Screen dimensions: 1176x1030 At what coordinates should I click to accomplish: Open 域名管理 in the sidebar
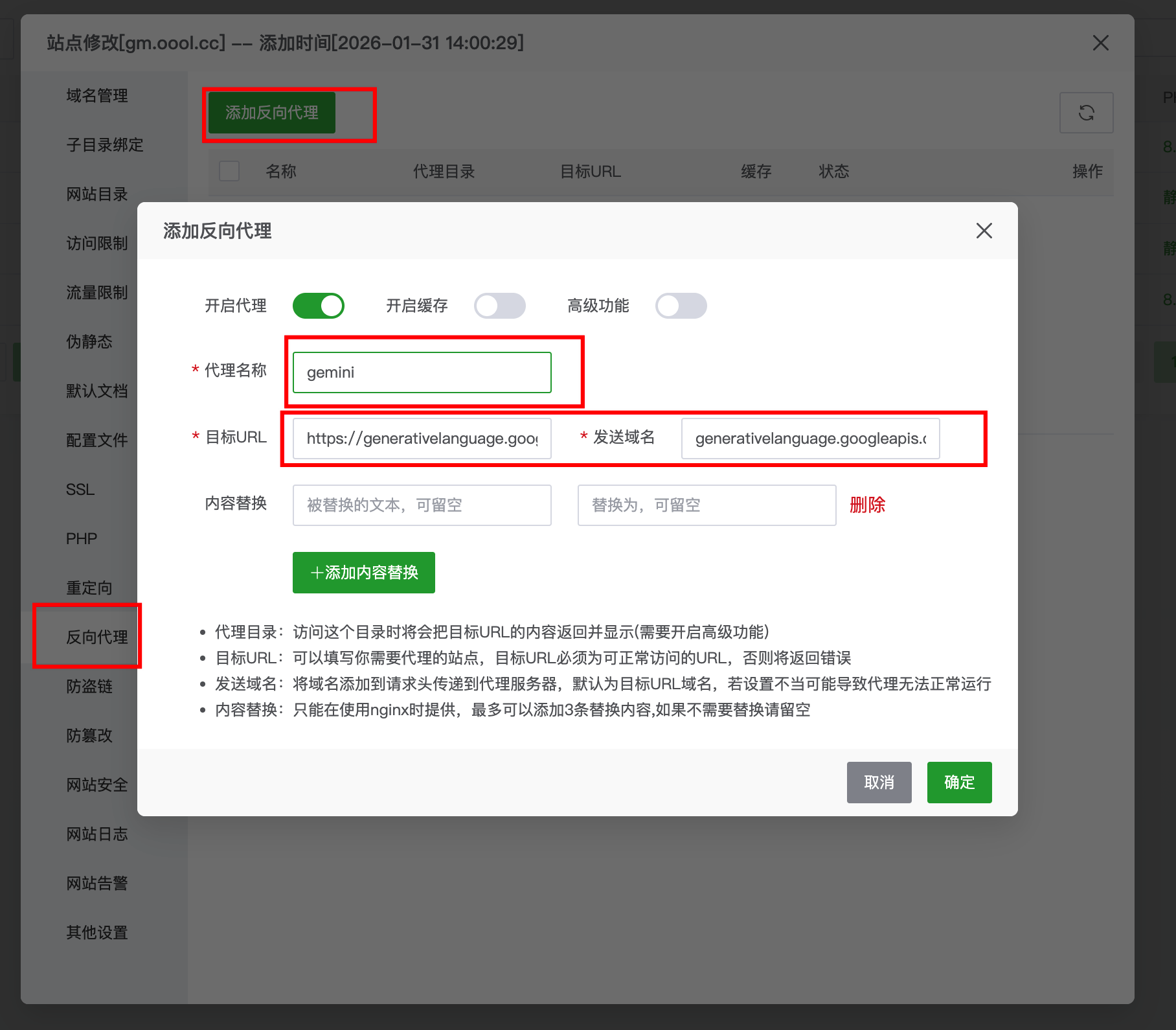coord(96,95)
